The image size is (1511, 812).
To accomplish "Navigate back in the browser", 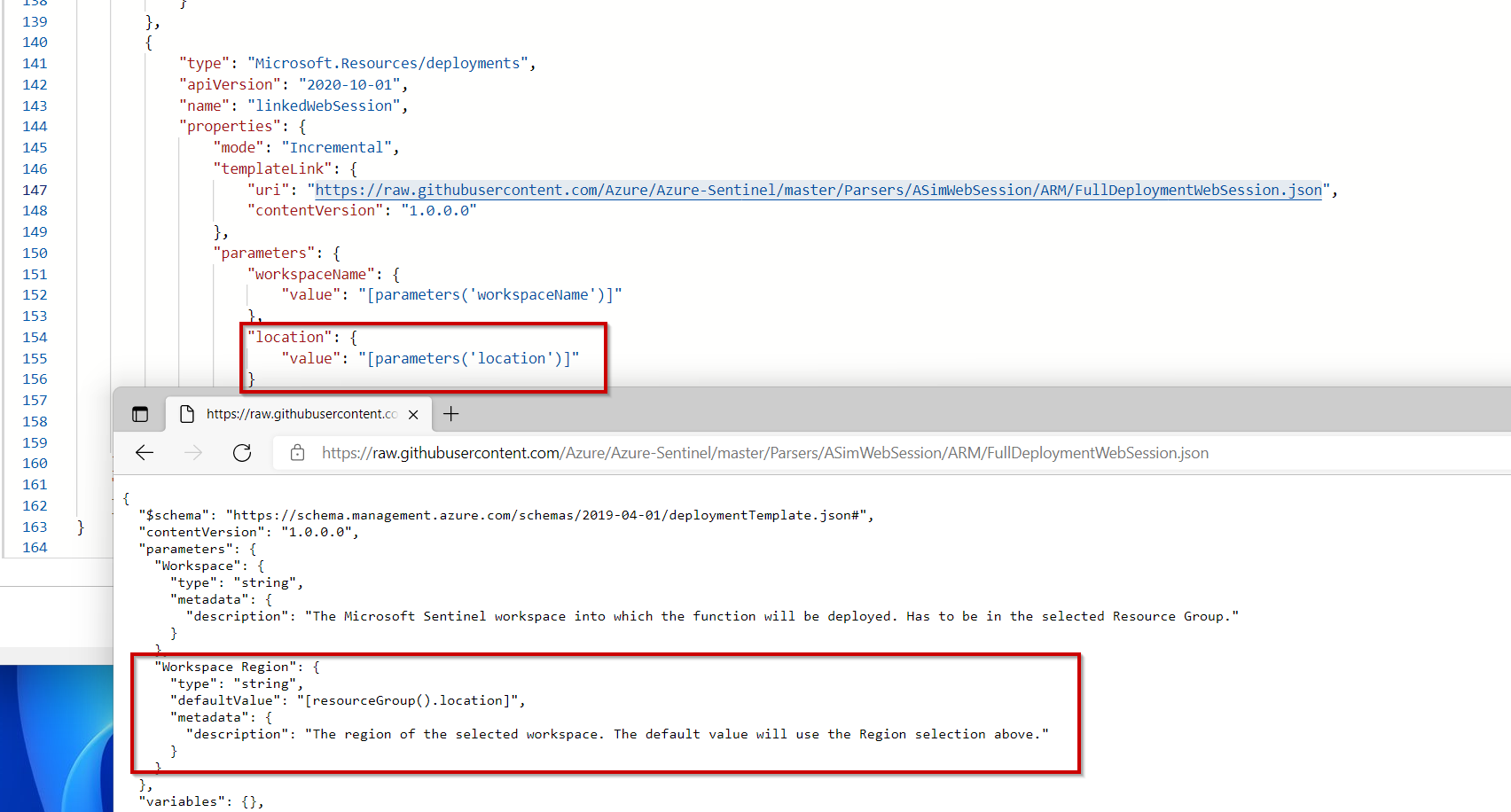I will coord(145,453).
